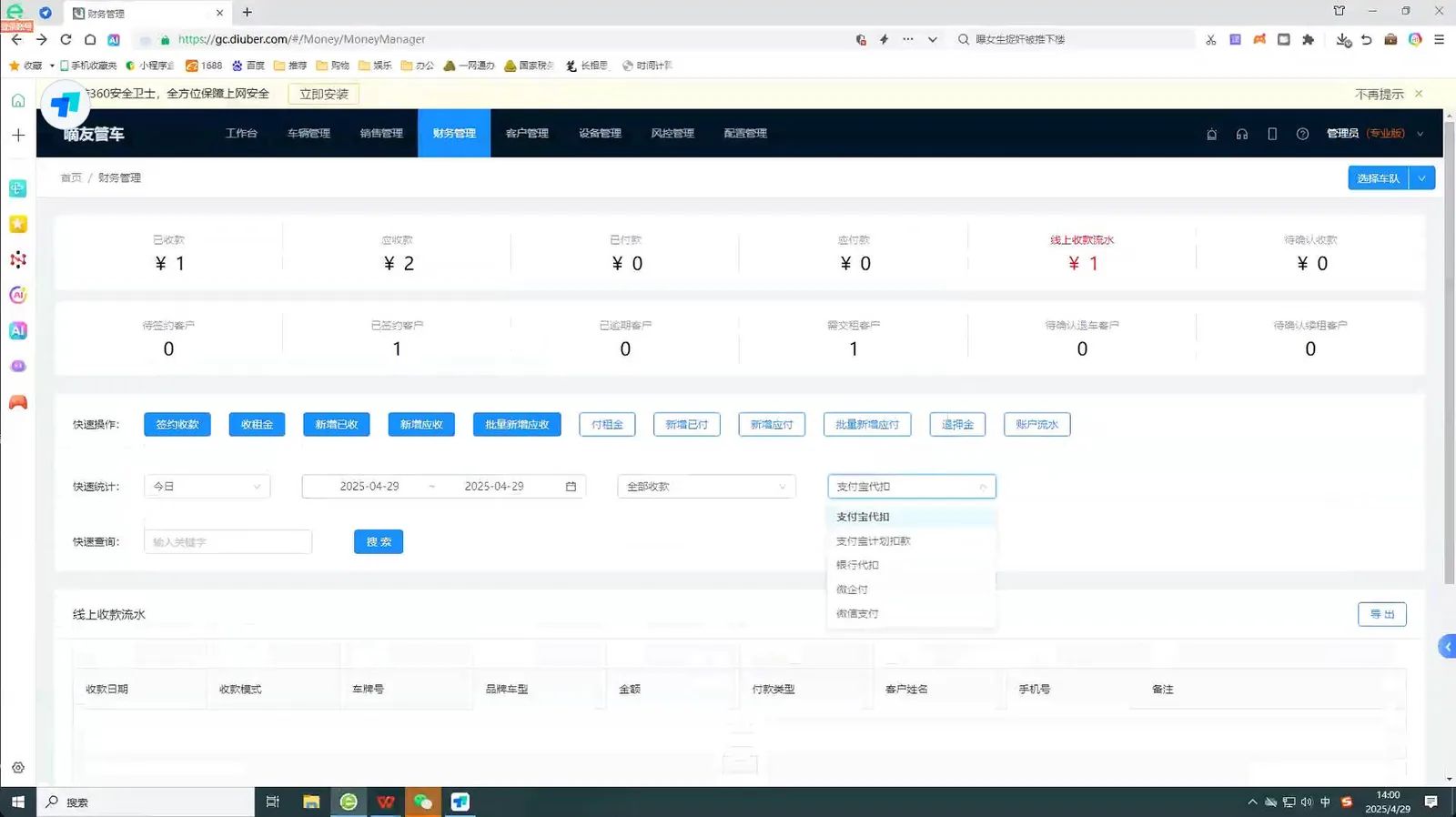Click the browser home icon
Screen dimensions: 1456x817
pos(90,39)
